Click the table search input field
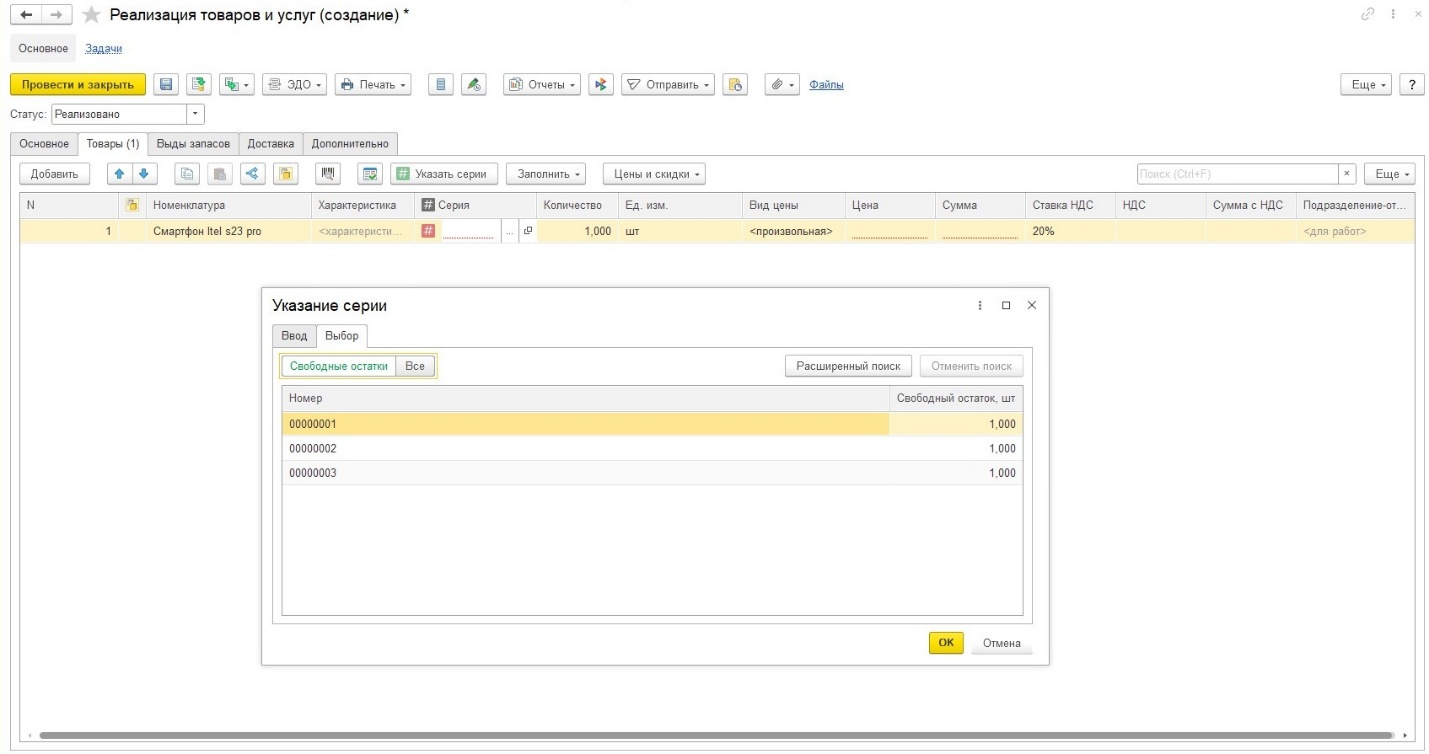The height and width of the screenshot is (754, 1429). tap(1235, 174)
